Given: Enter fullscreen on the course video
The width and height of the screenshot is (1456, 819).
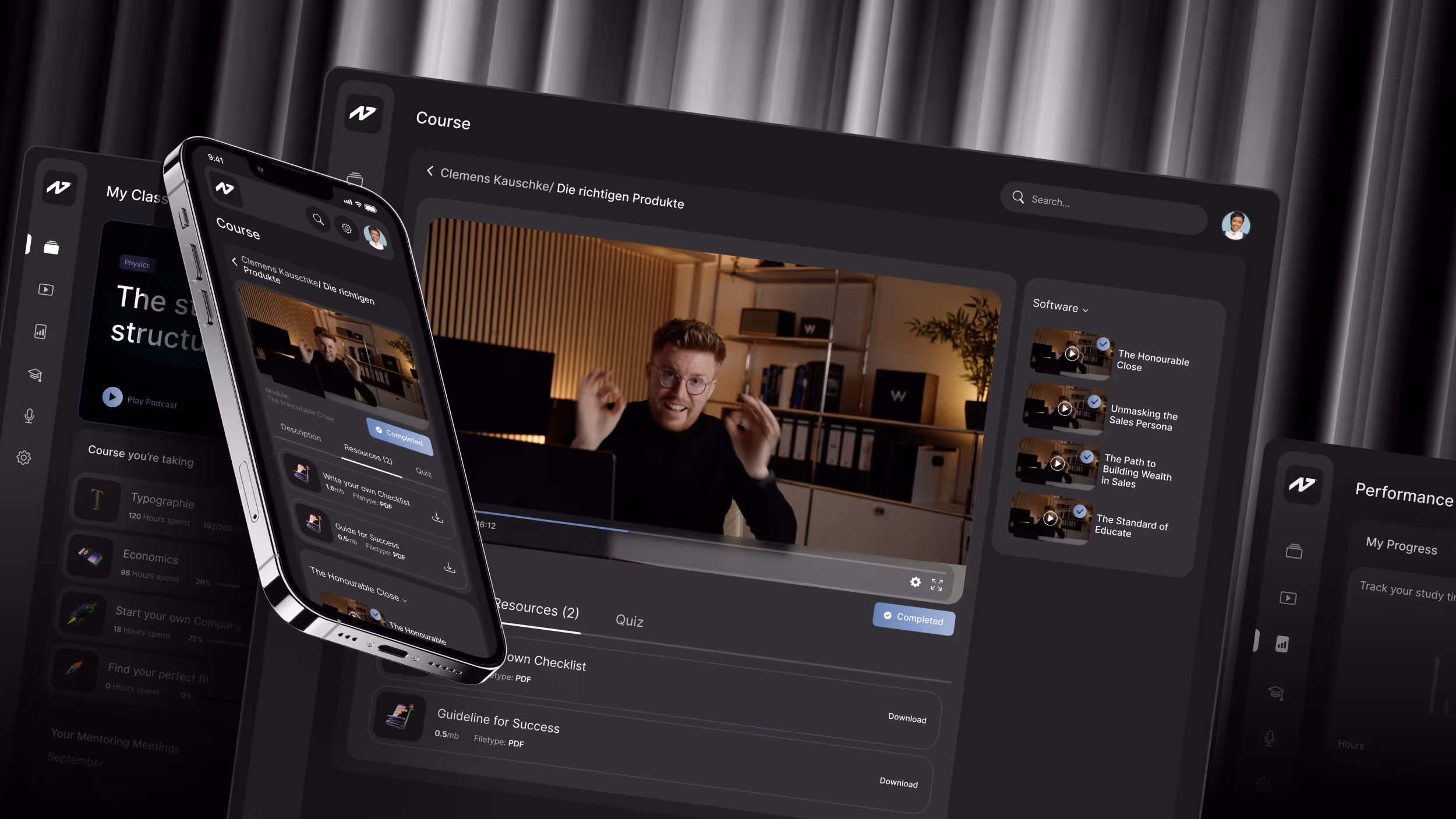Looking at the screenshot, I should pyautogui.click(x=936, y=585).
